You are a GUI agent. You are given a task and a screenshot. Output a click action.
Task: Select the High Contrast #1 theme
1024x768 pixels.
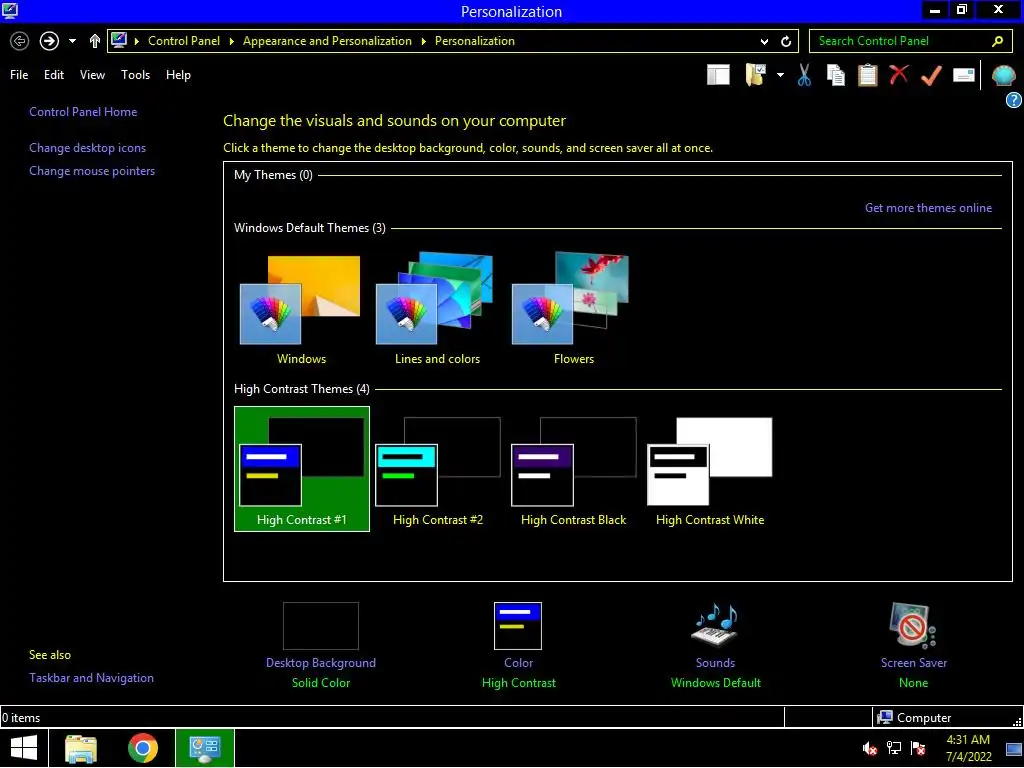[x=302, y=469]
